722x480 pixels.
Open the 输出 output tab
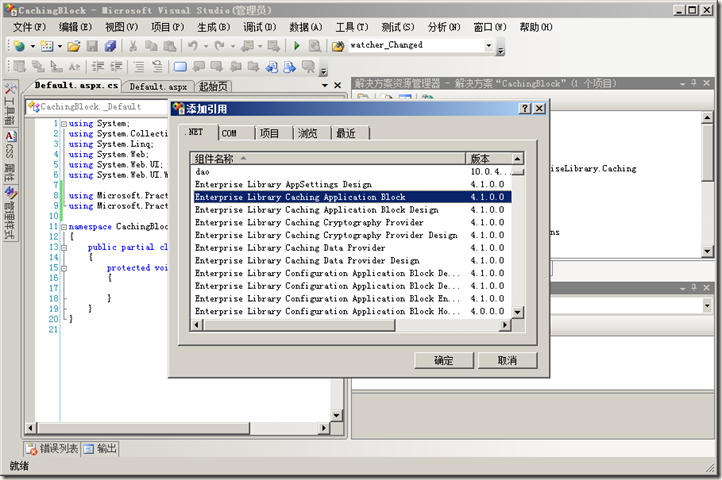coord(100,449)
